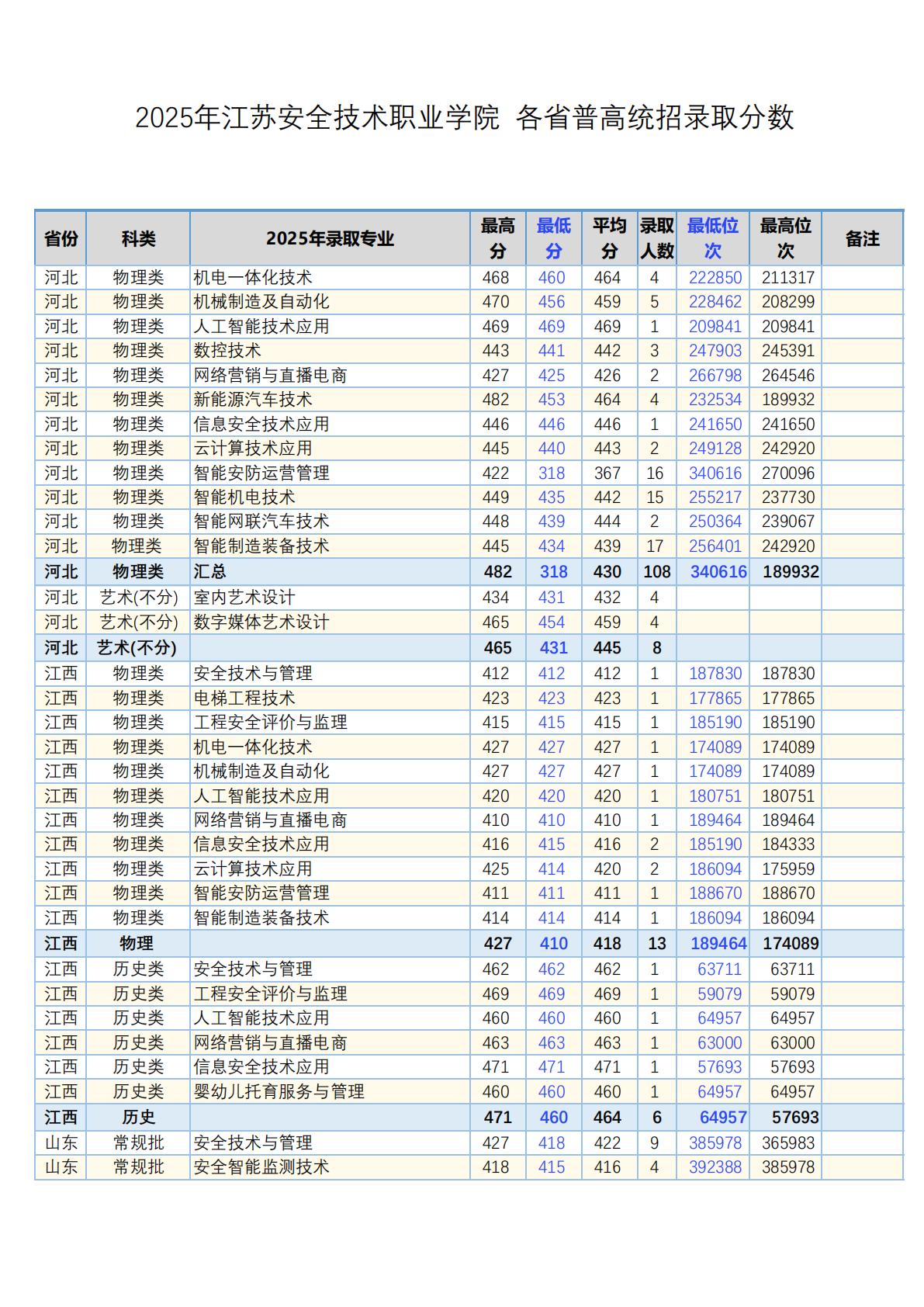Click the '最高位次' column header
The width and height of the screenshot is (924, 1307).
coord(785,238)
